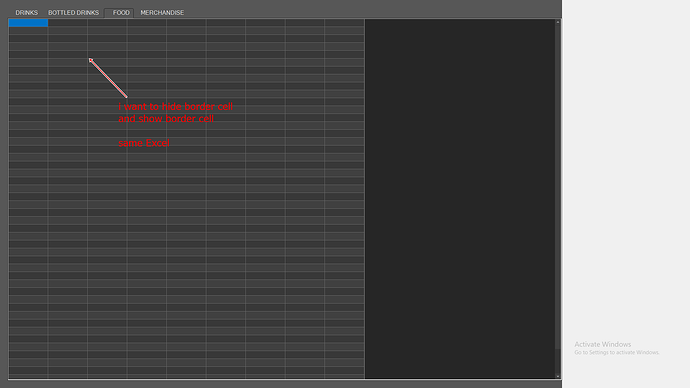Click the scroll-up arrow of the vertical scrollbar
The image size is (690, 388).
[x=558, y=22]
